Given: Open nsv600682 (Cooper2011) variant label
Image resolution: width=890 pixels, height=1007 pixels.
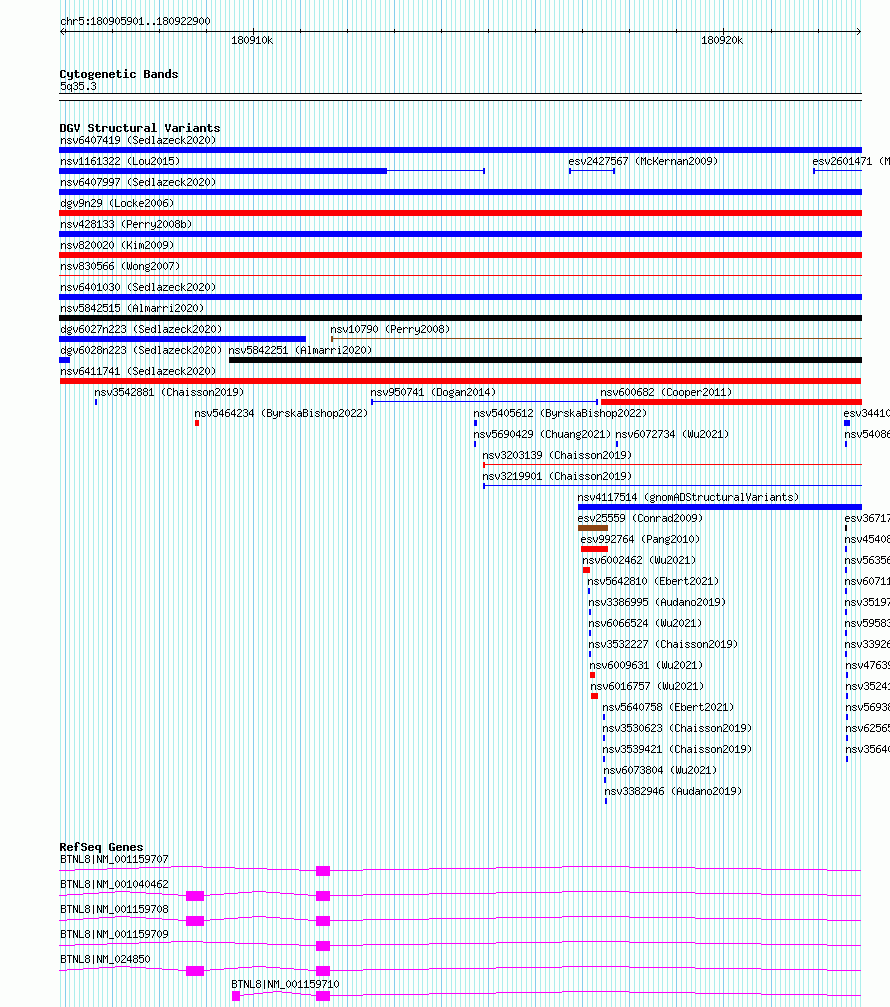Looking at the screenshot, I should [666, 392].
